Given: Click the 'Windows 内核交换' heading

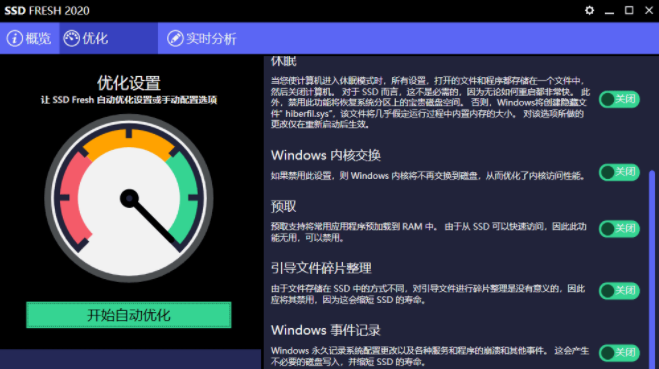Looking at the screenshot, I should pos(326,156).
